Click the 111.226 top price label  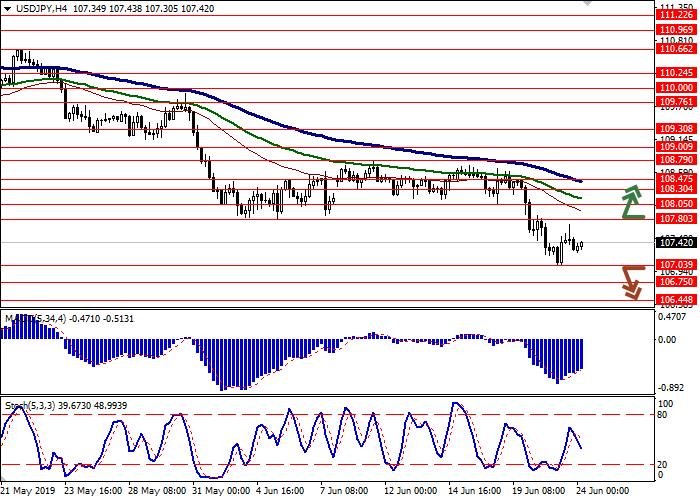(x=676, y=15)
